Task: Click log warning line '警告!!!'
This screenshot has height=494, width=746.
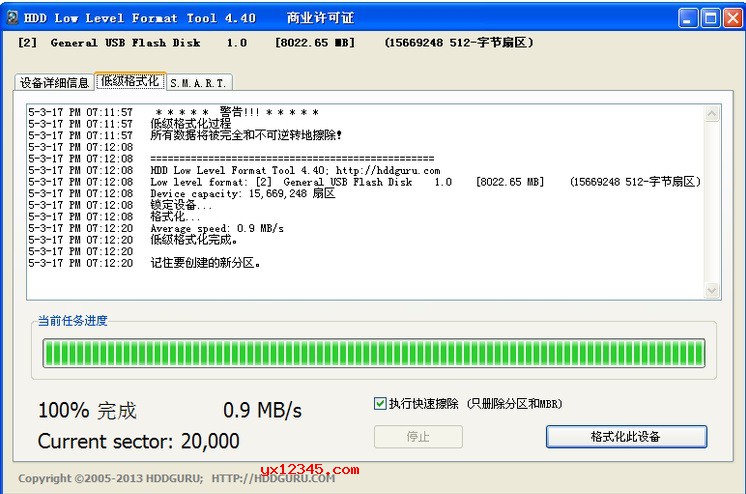Action: 239,112
